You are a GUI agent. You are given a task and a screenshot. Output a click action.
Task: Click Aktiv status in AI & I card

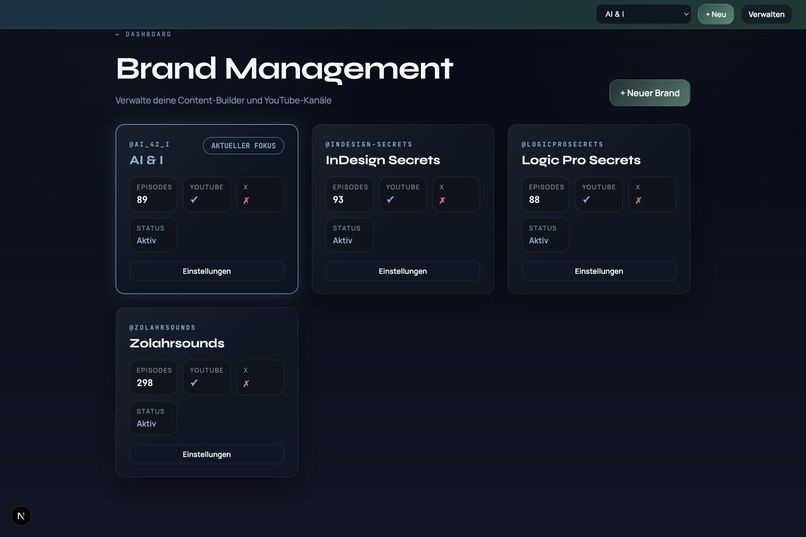pos(146,240)
